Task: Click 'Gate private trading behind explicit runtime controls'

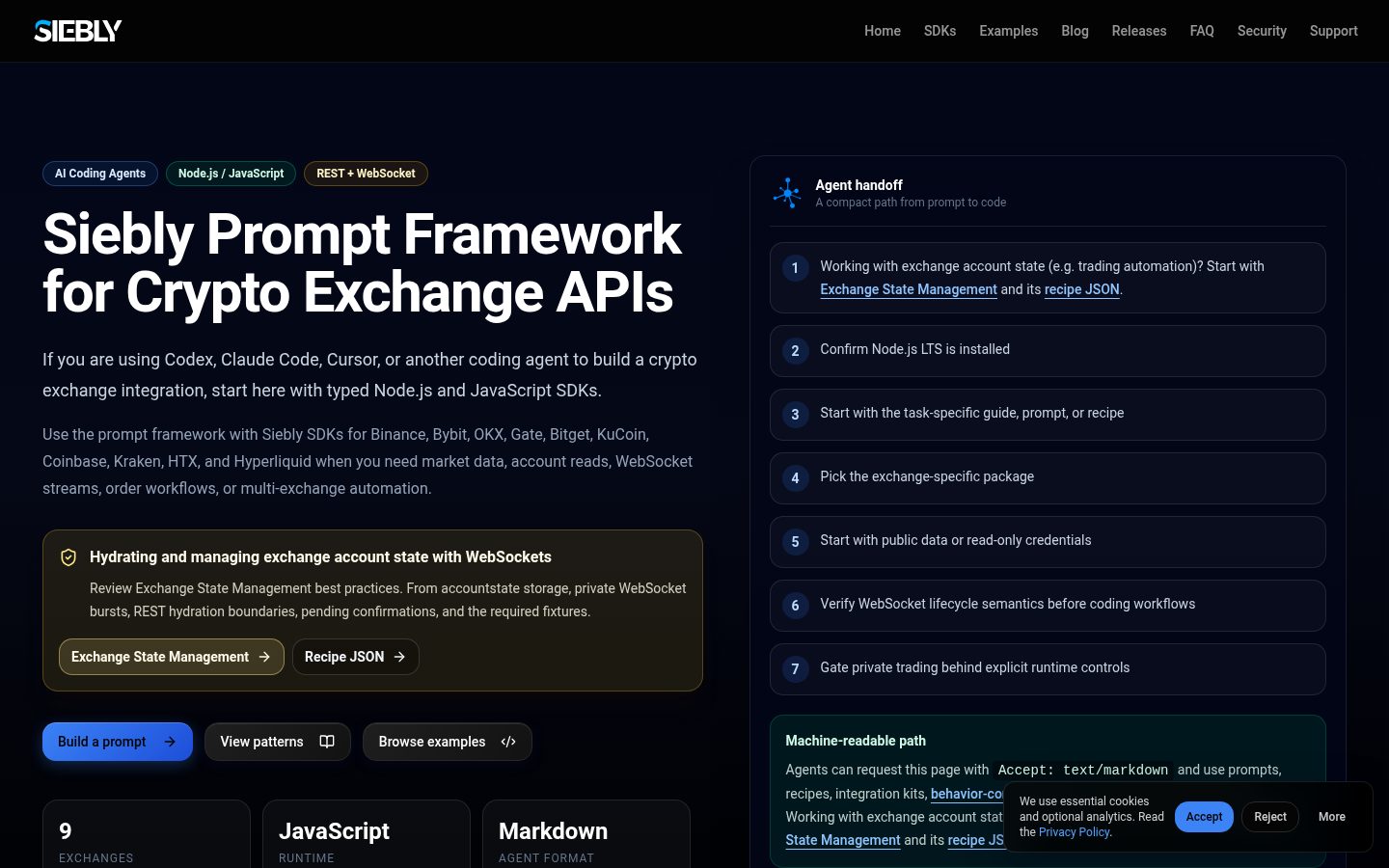Action: [x=975, y=667]
